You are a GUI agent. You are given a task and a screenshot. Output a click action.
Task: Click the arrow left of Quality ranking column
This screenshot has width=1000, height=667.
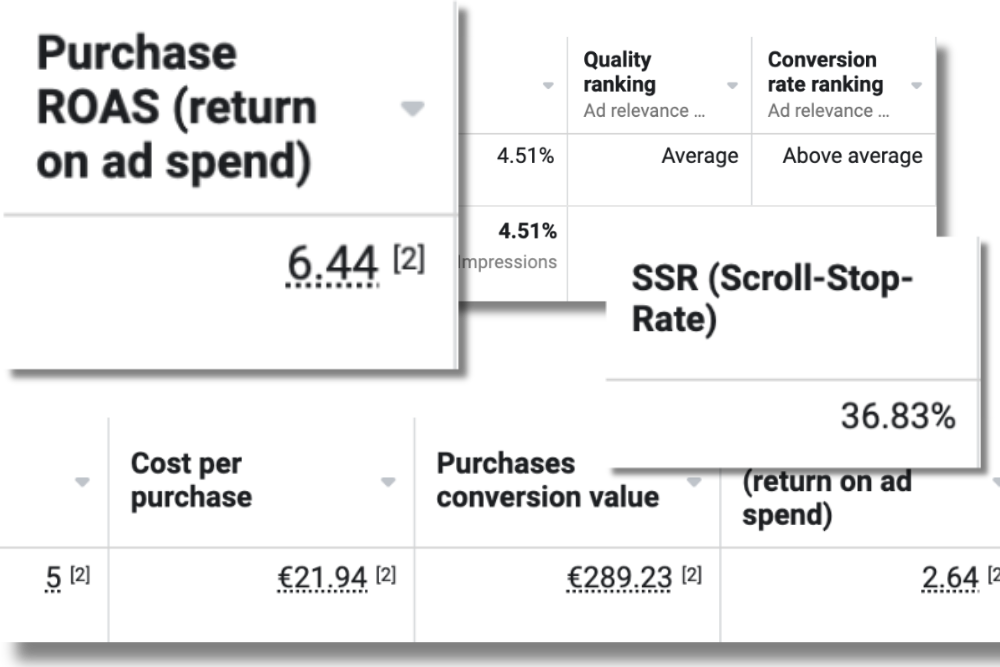(x=548, y=85)
